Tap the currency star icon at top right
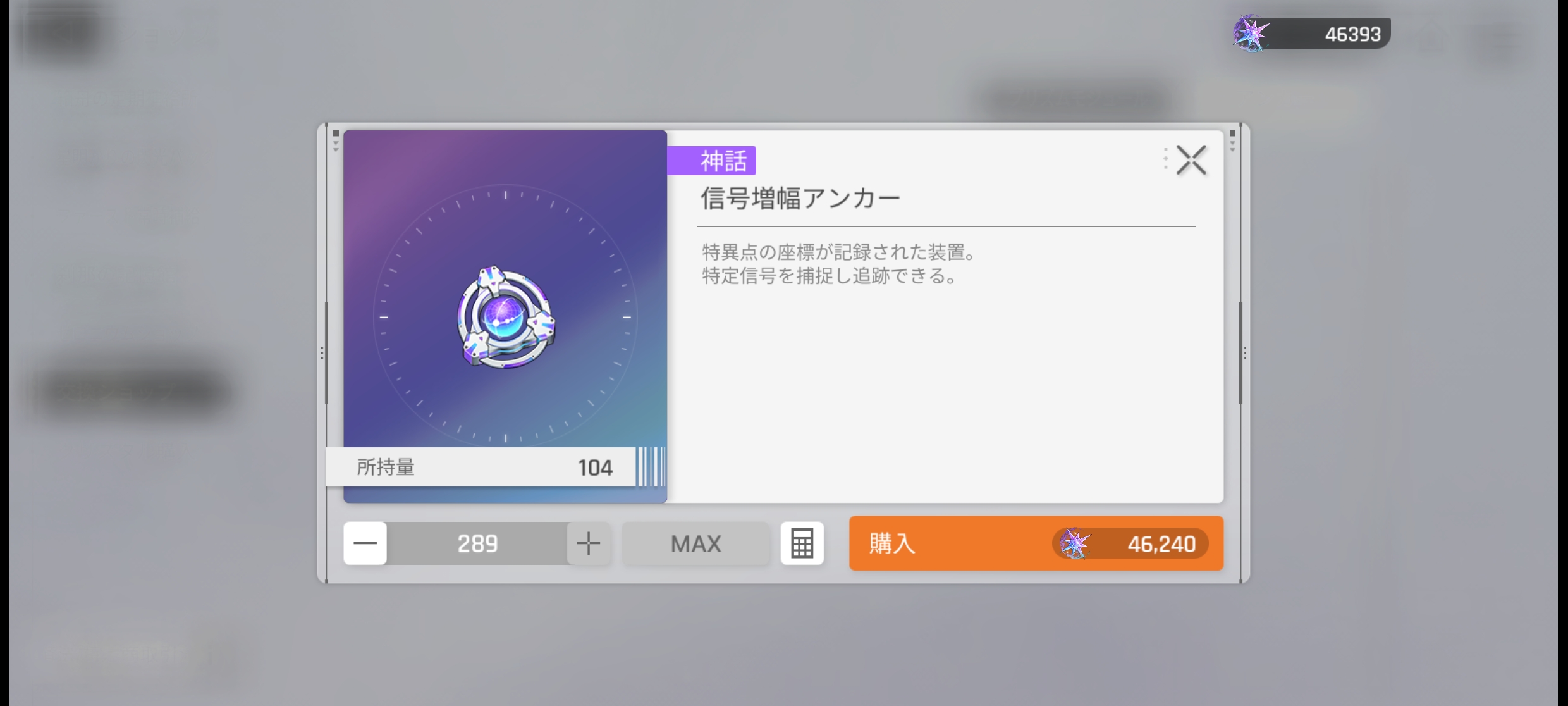1568x706 pixels. (1251, 33)
